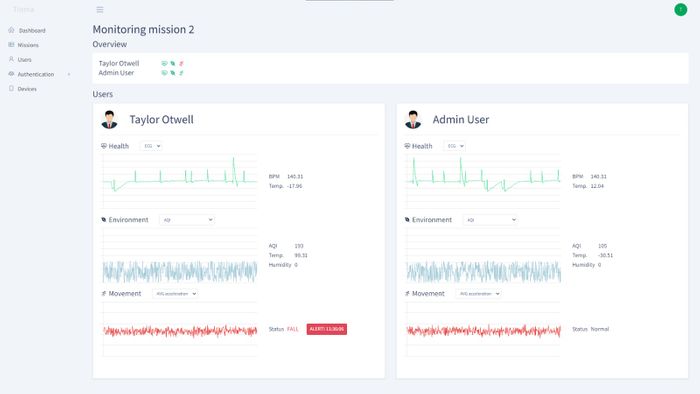Open the green user avatar menu
This screenshot has height=394, width=700.
[680, 9]
